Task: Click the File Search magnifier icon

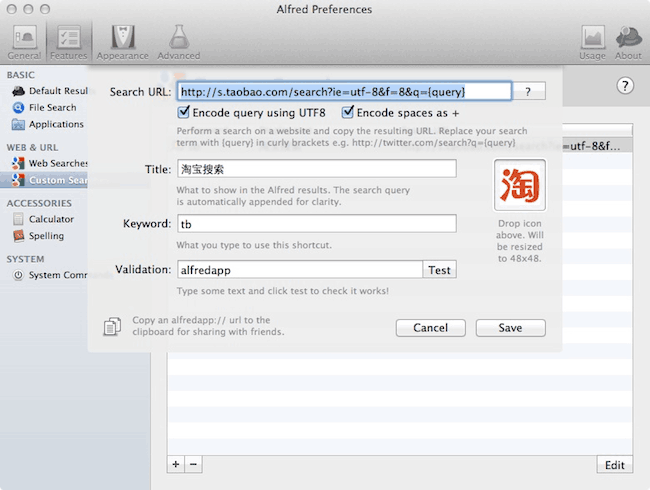Action: click(18, 107)
